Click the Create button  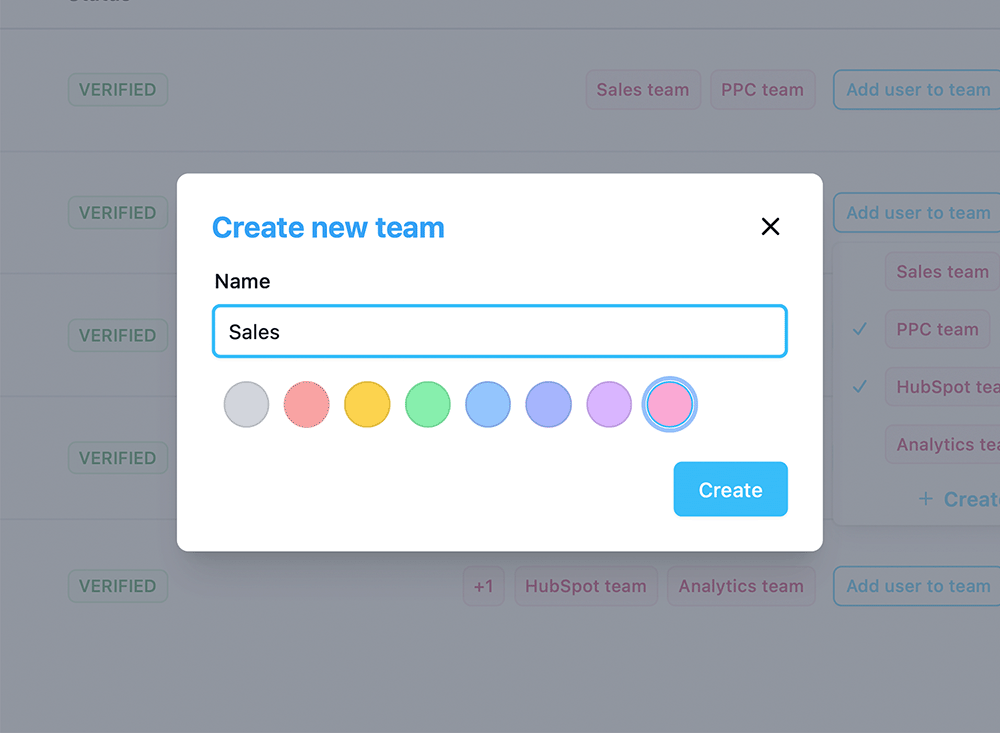(x=730, y=489)
